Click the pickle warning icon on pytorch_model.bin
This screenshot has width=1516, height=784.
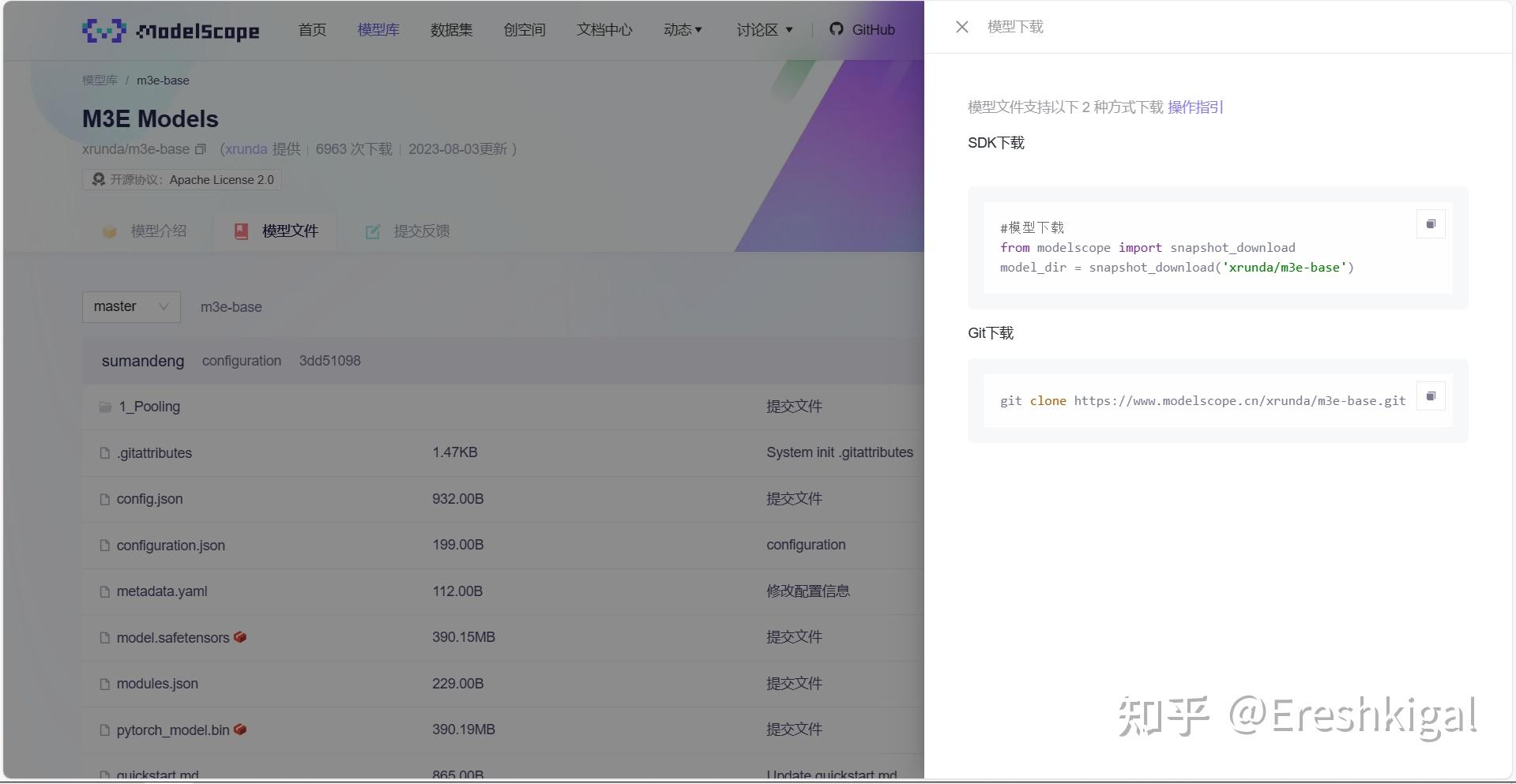click(240, 730)
